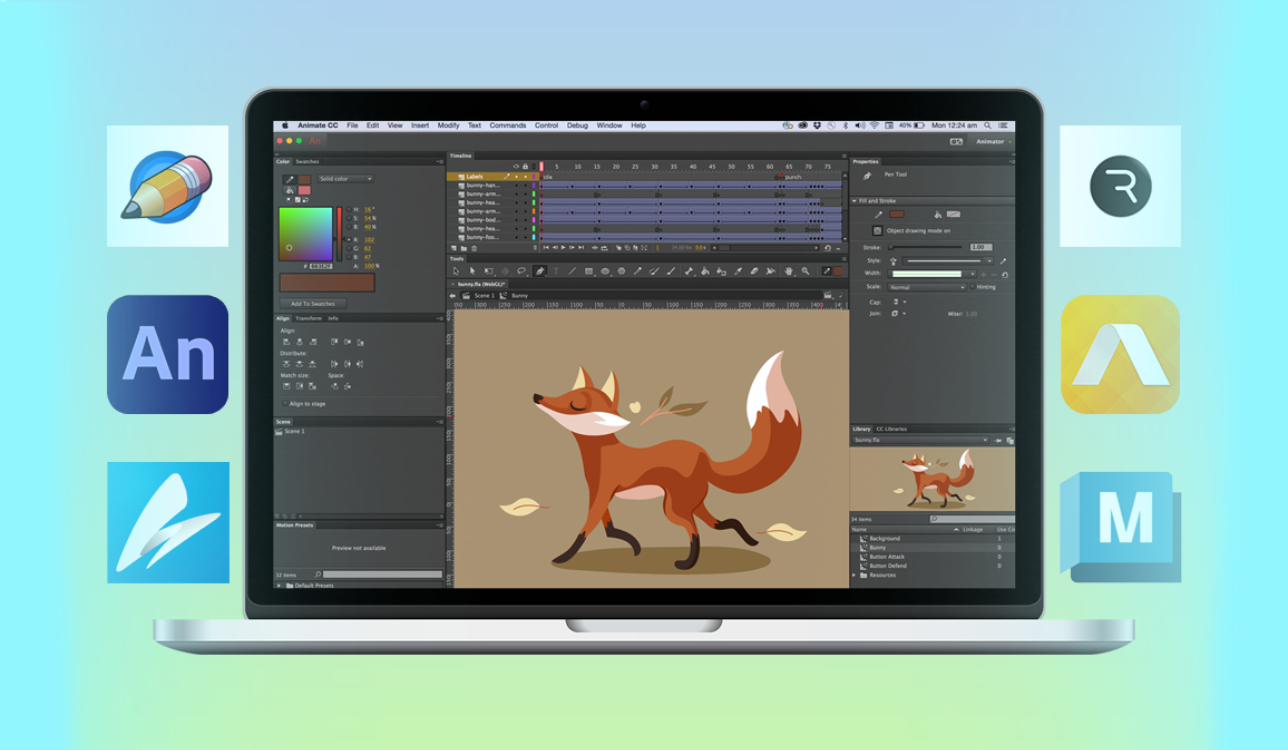The width and height of the screenshot is (1288, 750).
Task: Select the Text tool in Tools panel
Action: coord(556,271)
